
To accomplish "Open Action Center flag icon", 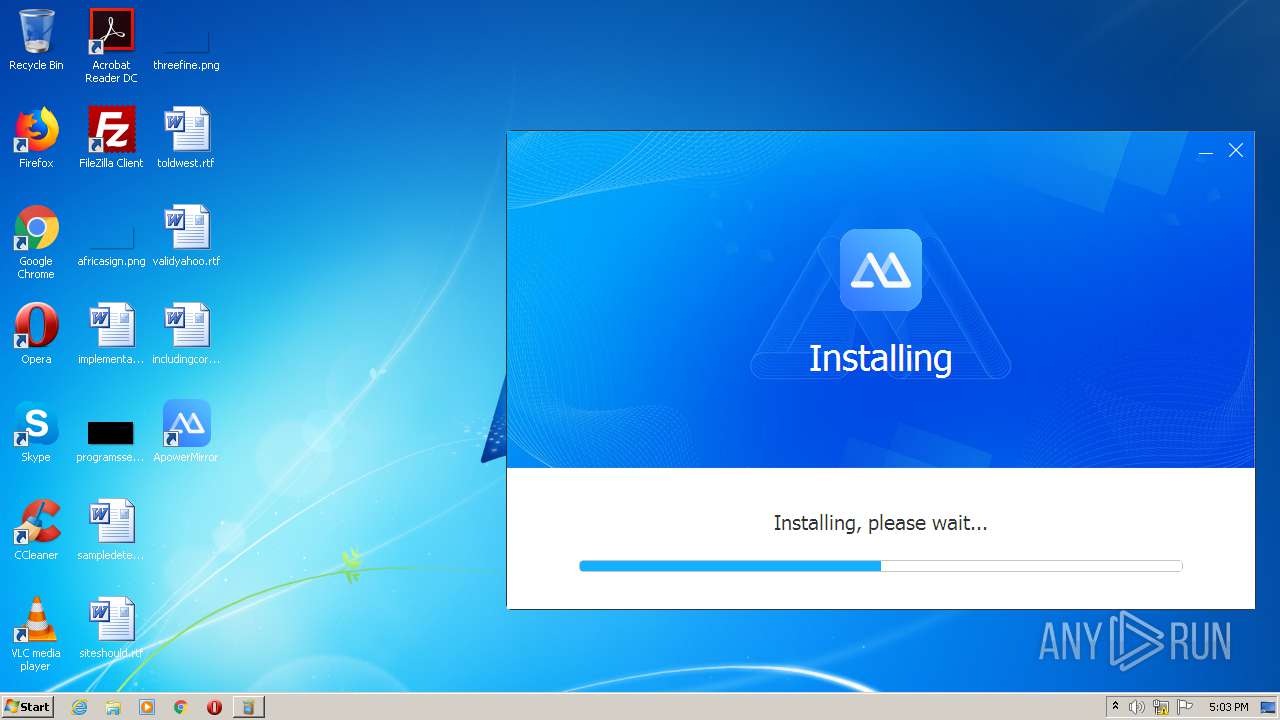I will pos(1185,707).
